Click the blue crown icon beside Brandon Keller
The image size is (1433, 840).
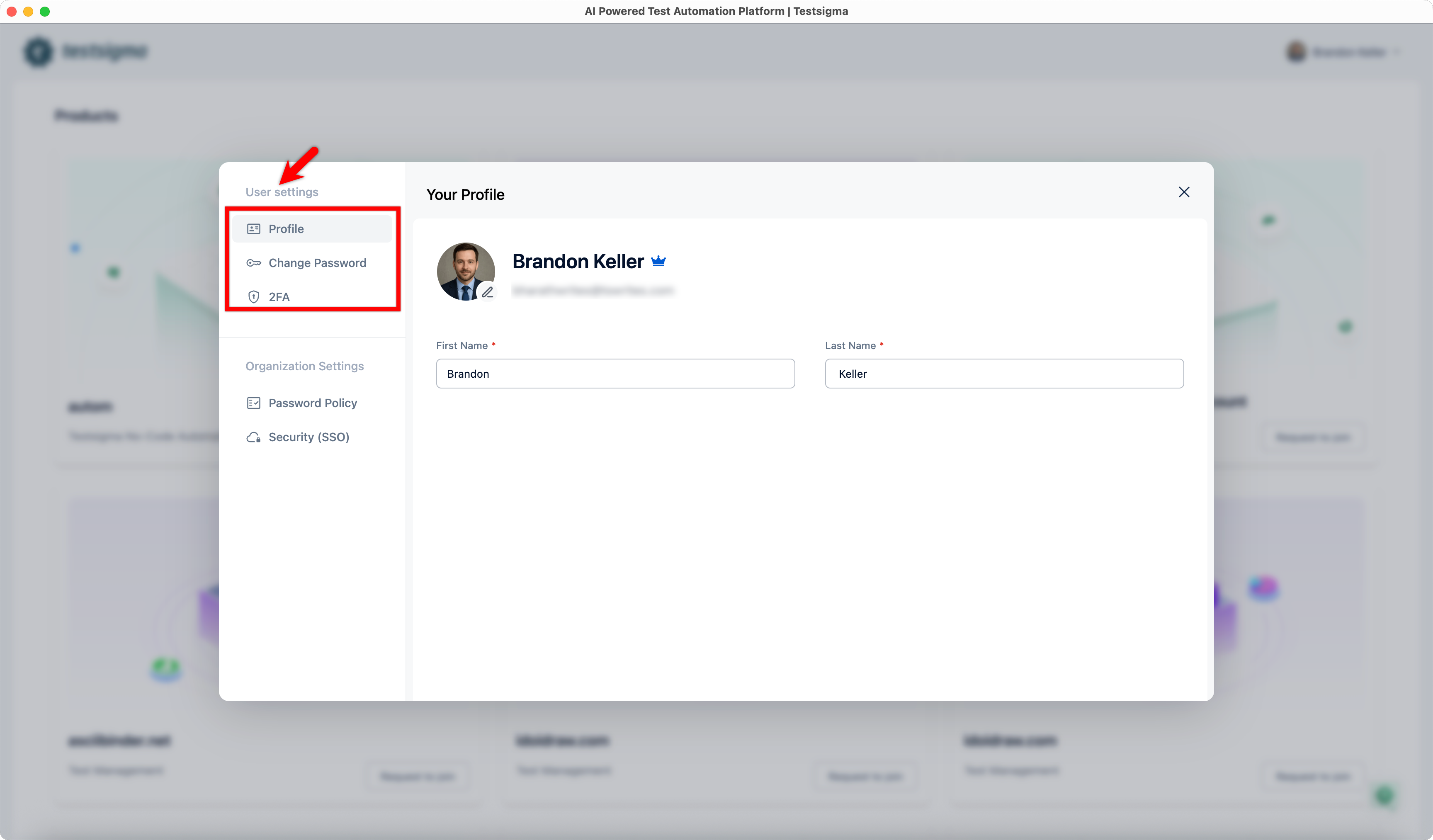pos(658,261)
